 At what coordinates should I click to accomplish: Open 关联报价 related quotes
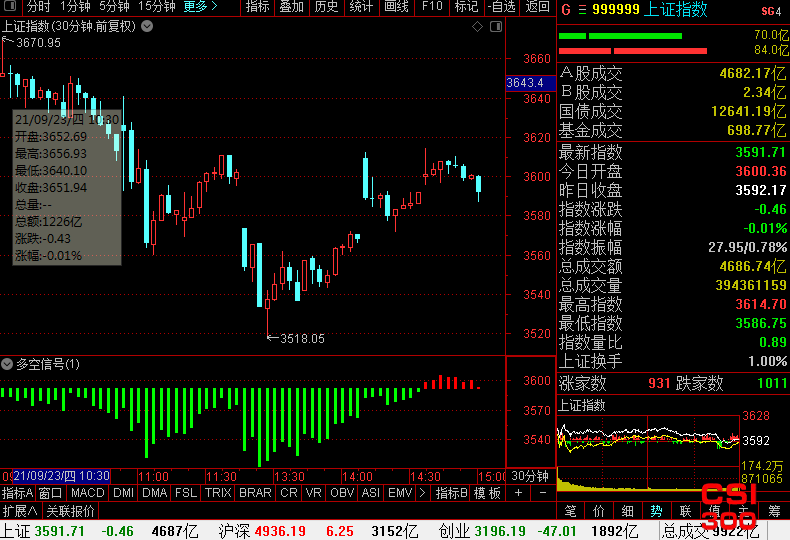point(71,511)
